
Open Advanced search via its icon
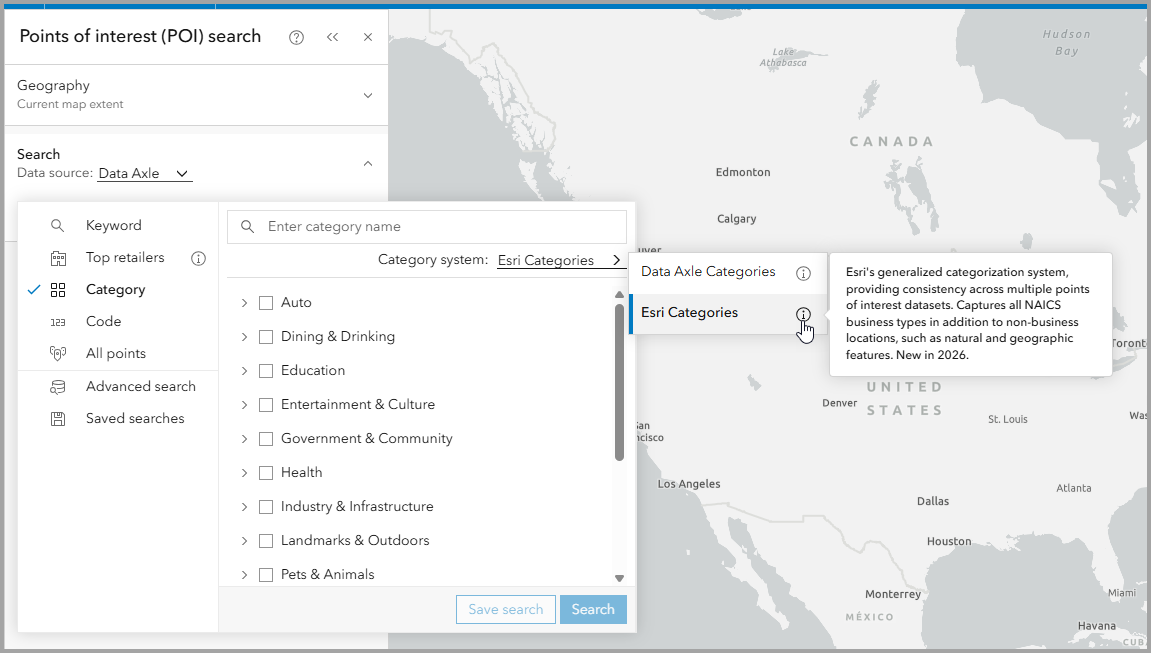tap(58, 387)
